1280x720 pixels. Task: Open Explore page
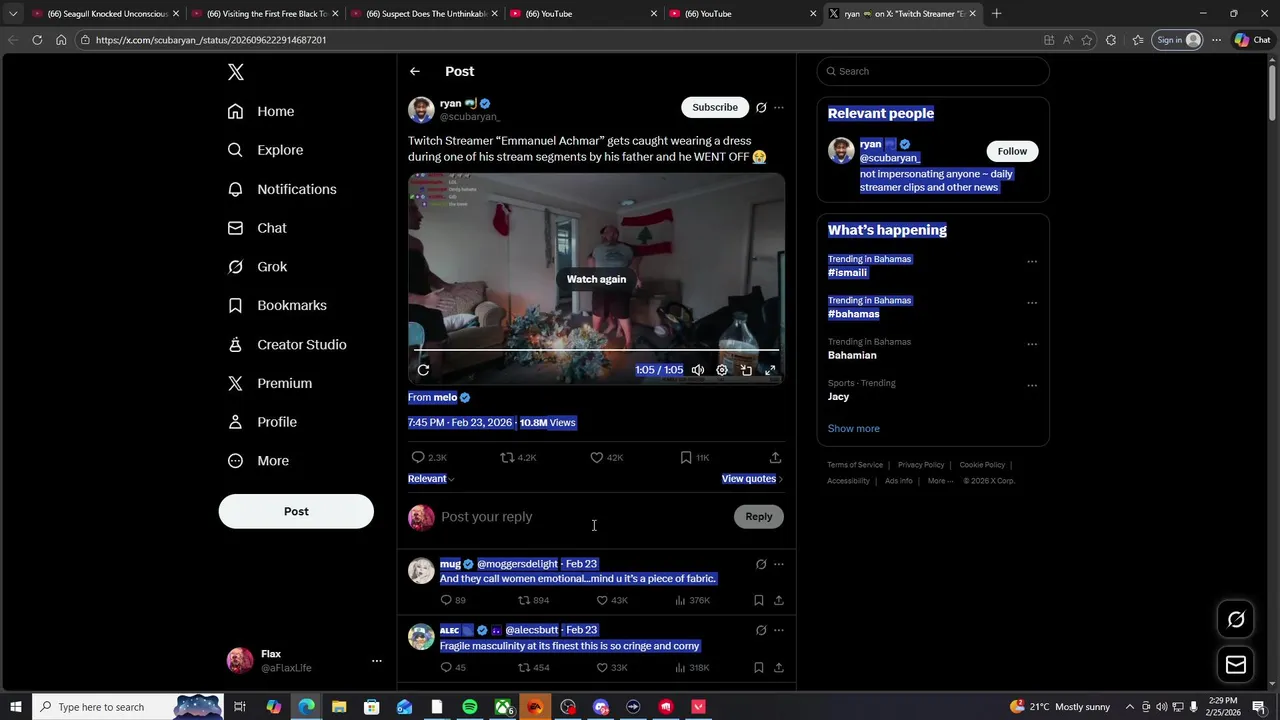pos(265,150)
